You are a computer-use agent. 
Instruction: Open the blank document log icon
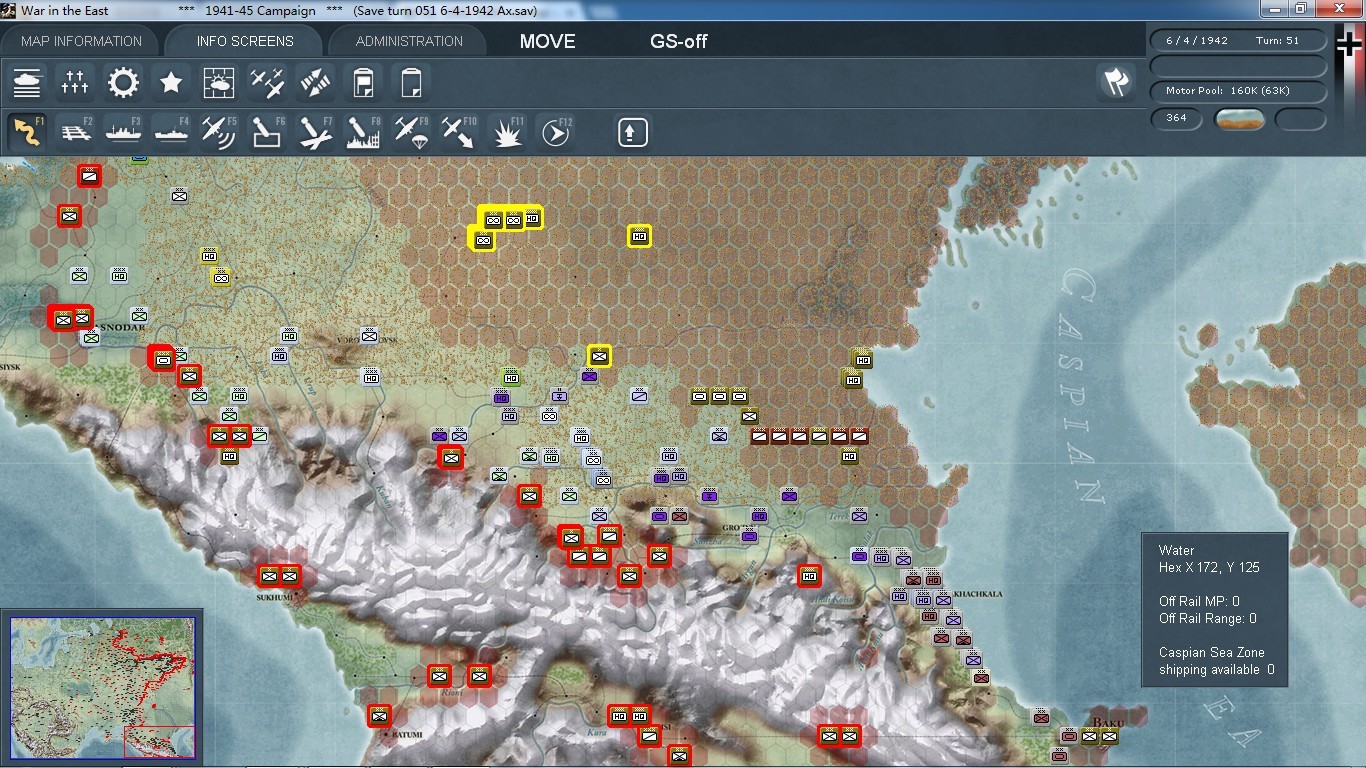410,82
